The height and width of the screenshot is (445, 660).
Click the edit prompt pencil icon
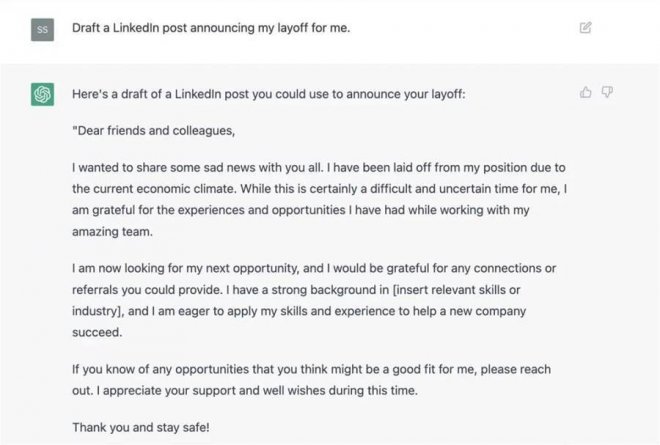[x=585, y=27]
